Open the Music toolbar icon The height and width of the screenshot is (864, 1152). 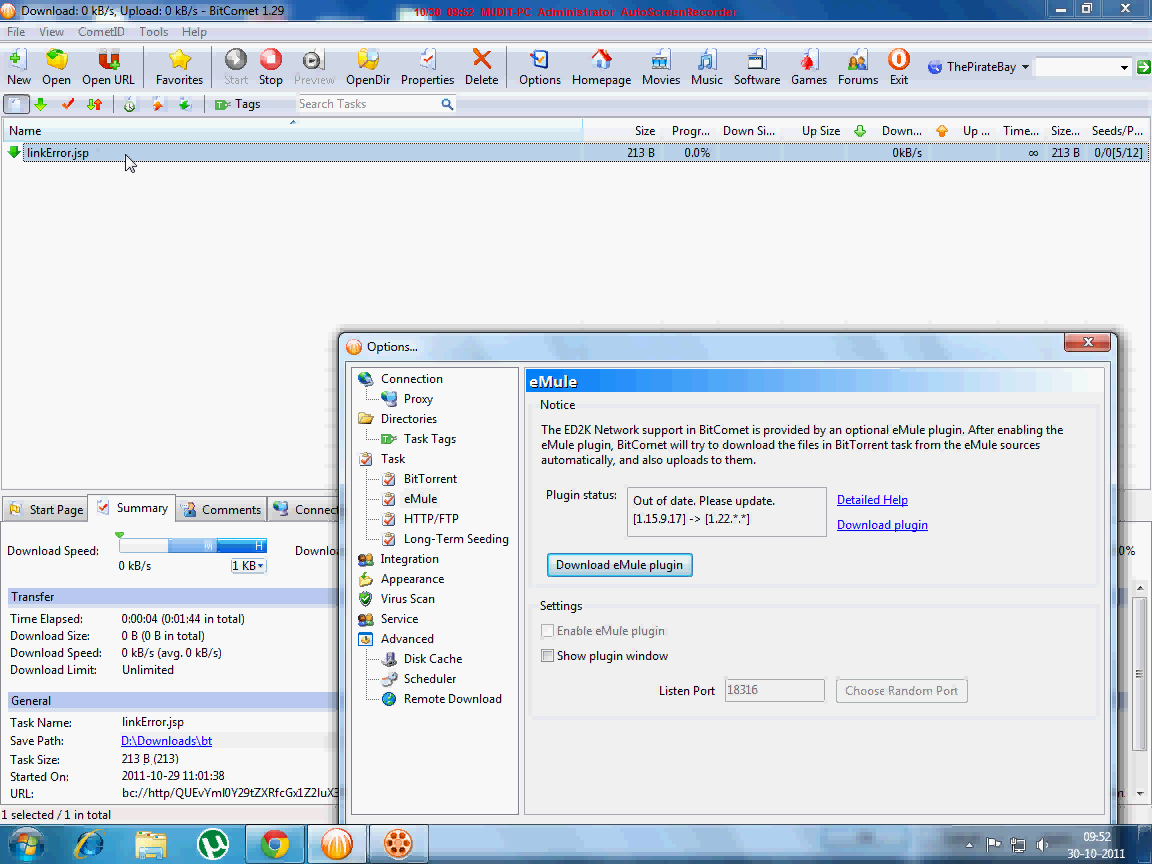tap(707, 66)
